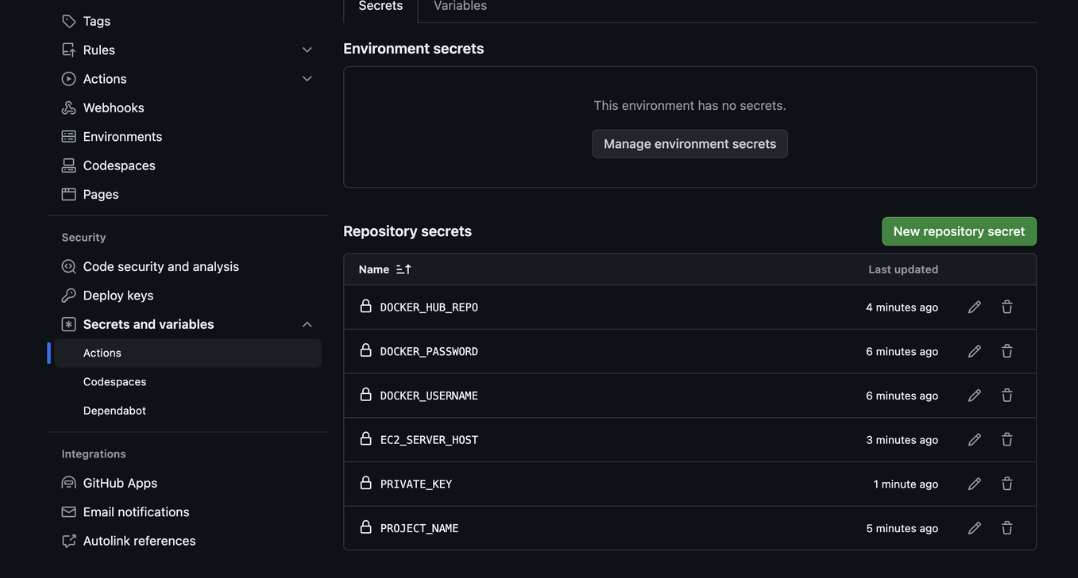This screenshot has width=1078, height=578.
Task: Click the trash icon for PROJECT_NAME
Action: pyautogui.click(x=1007, y=528)
